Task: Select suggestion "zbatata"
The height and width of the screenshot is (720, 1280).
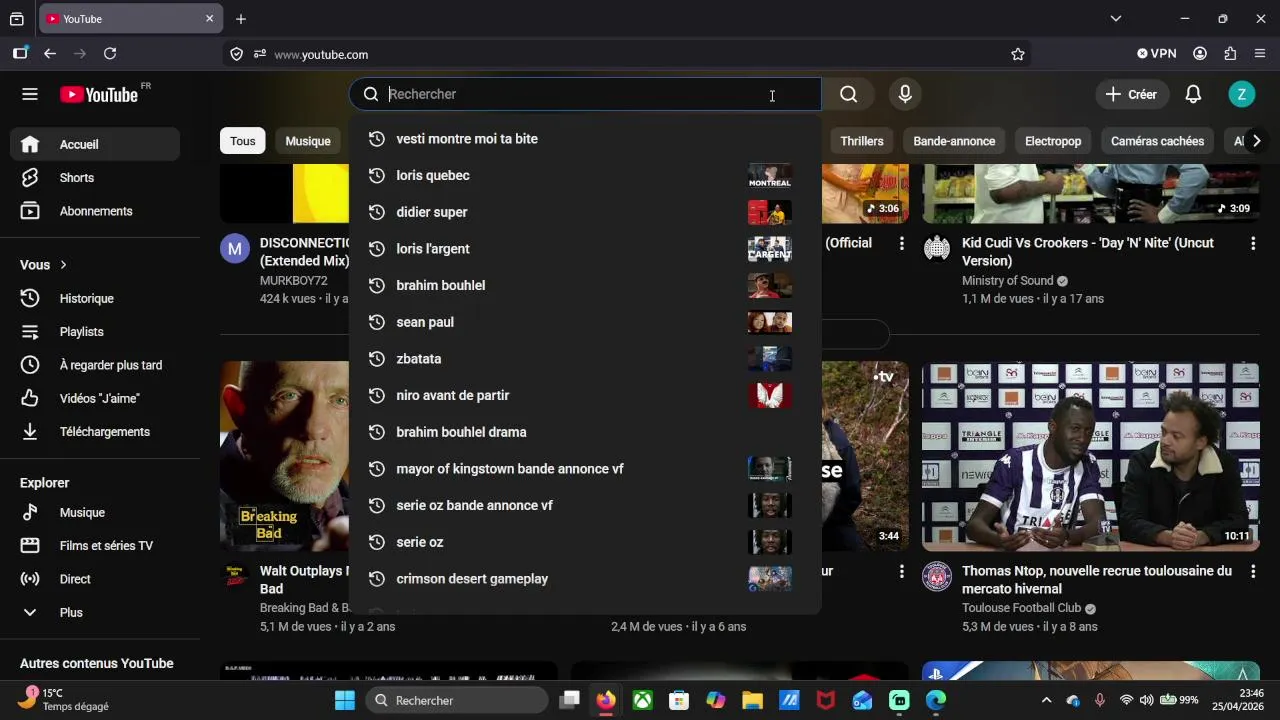Action: [585, 359]
